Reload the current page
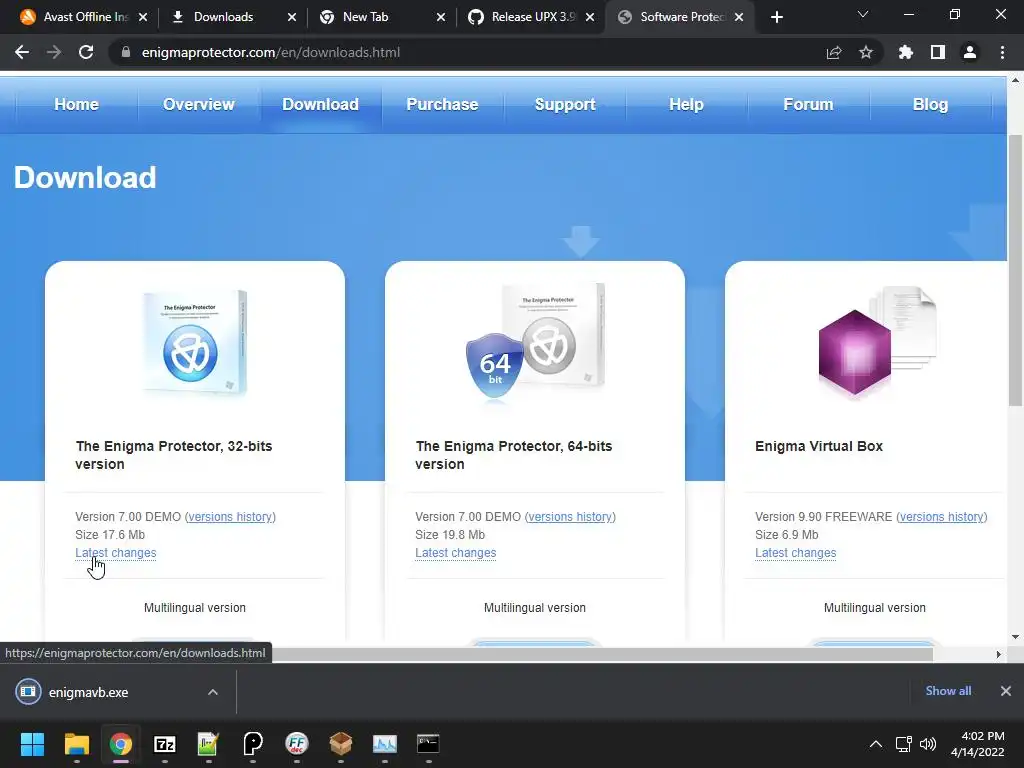The width and height of the screenshot is (1024, 768). coord(86,52)
